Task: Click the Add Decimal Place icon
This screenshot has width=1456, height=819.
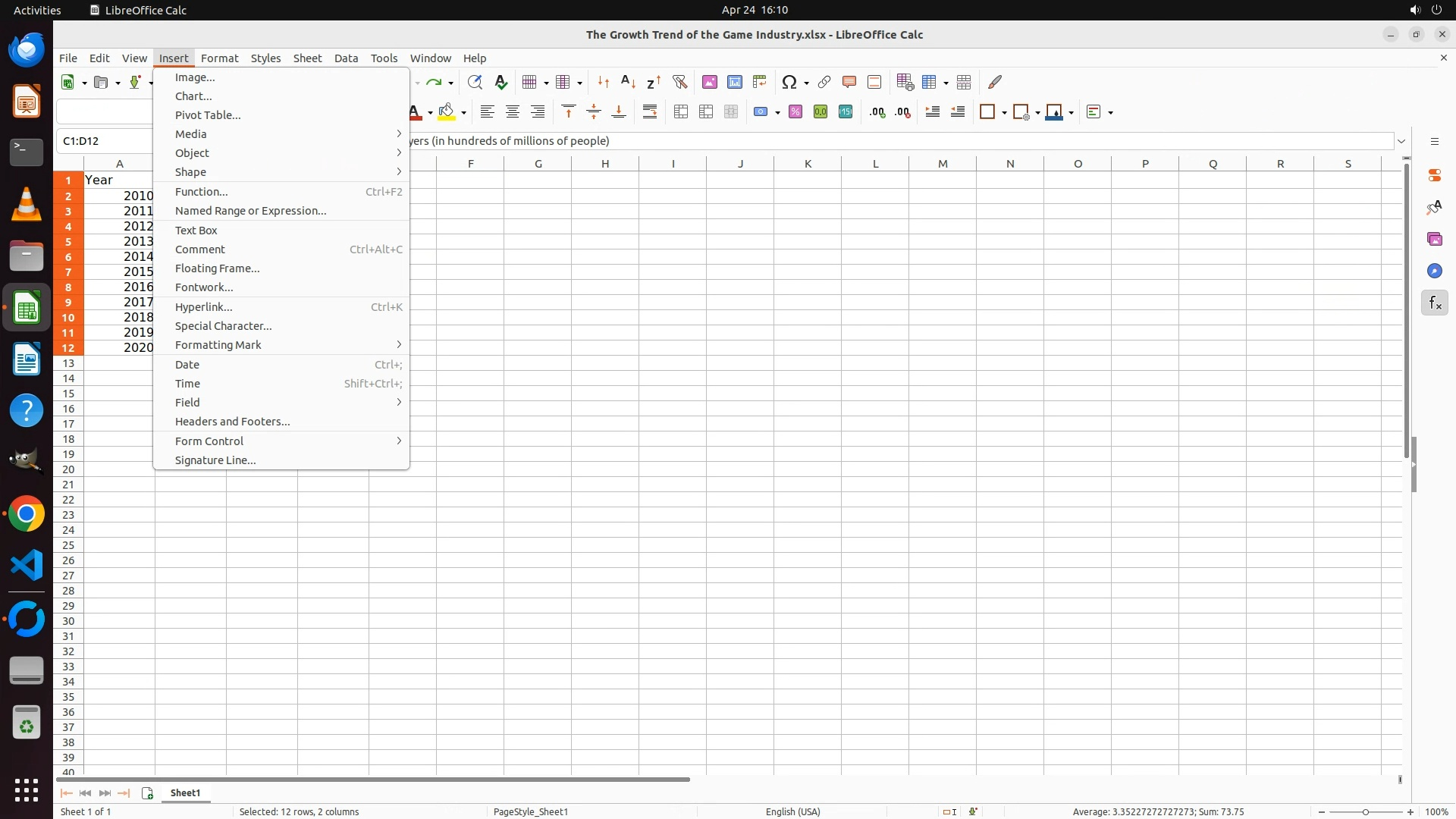Action: tap(877, 112)
